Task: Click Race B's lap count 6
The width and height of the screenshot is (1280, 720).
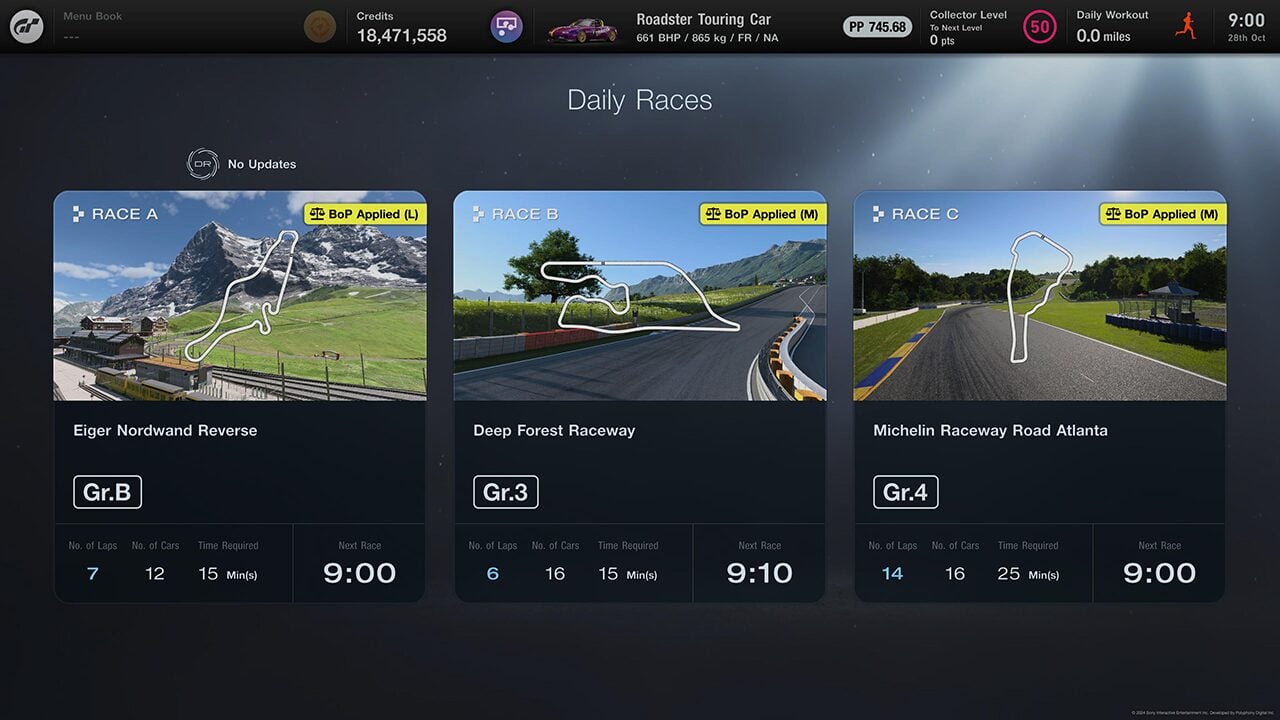Action: pos(493,574)
